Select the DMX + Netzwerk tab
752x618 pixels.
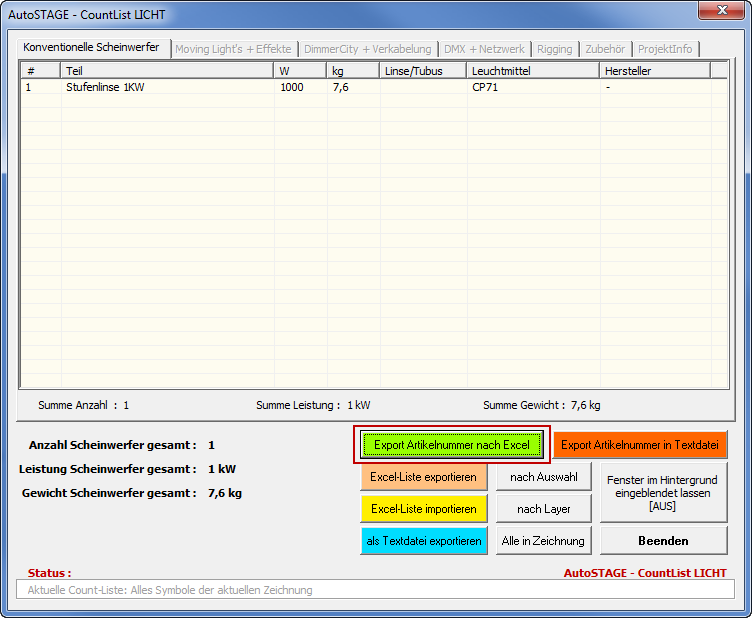(x=484, y=49)
